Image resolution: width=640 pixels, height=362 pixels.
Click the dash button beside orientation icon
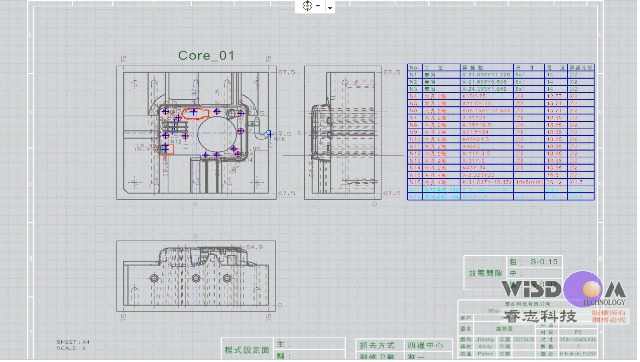pos(318,6)
